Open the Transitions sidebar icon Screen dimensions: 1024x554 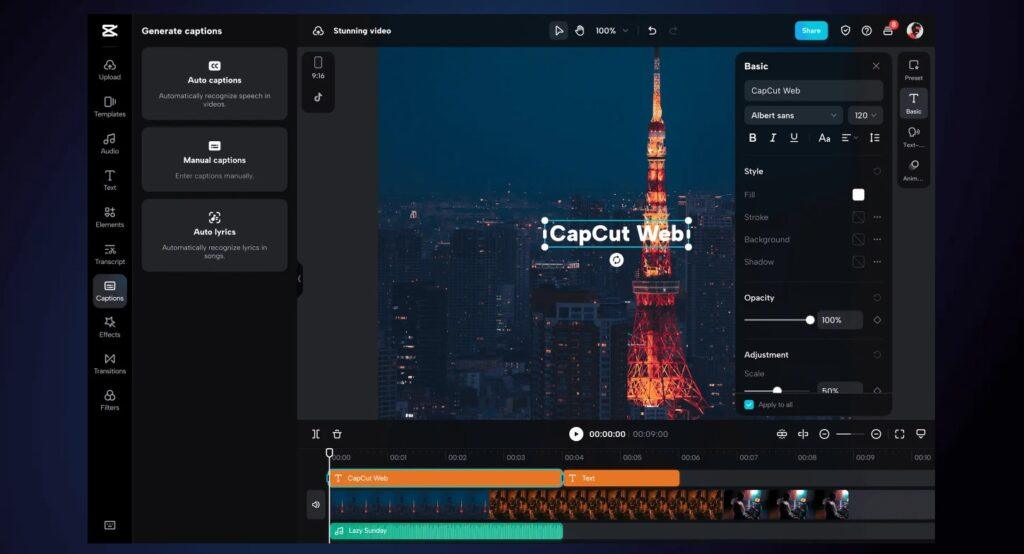point(110,363)
